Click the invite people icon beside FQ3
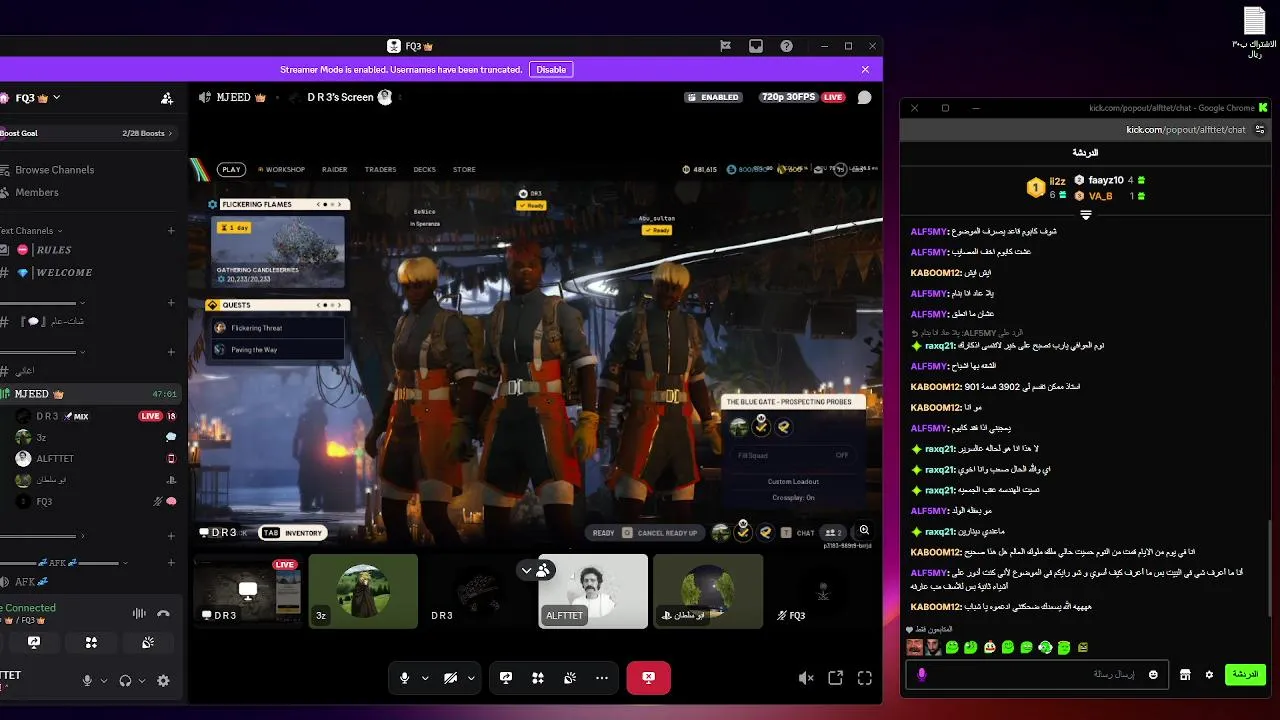 click(167, 98)
